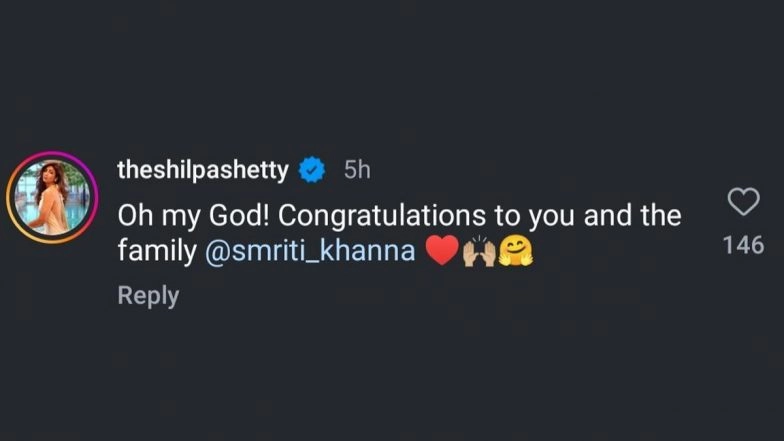Image resolution: width=784 pixels, height=441 pixels.
Task: Like the comment with the heart icon
Action: click(743, 203)
